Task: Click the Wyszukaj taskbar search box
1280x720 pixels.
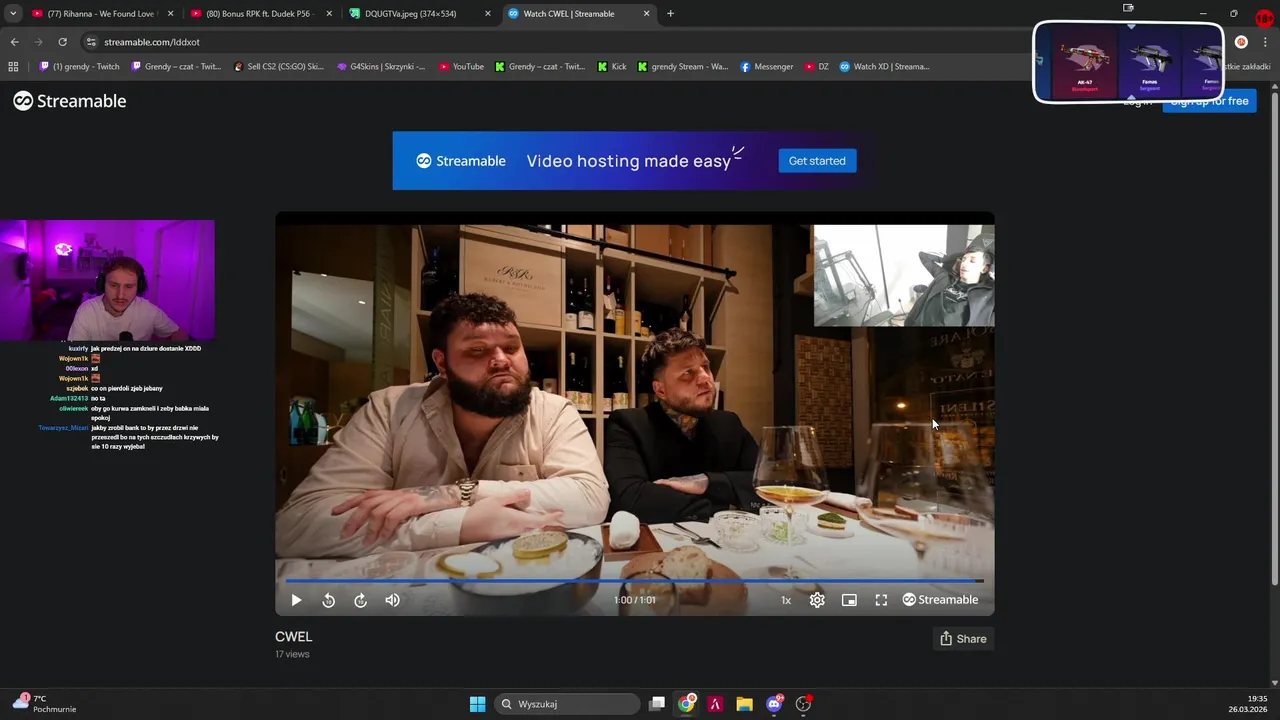Action: tap(567, 704)
